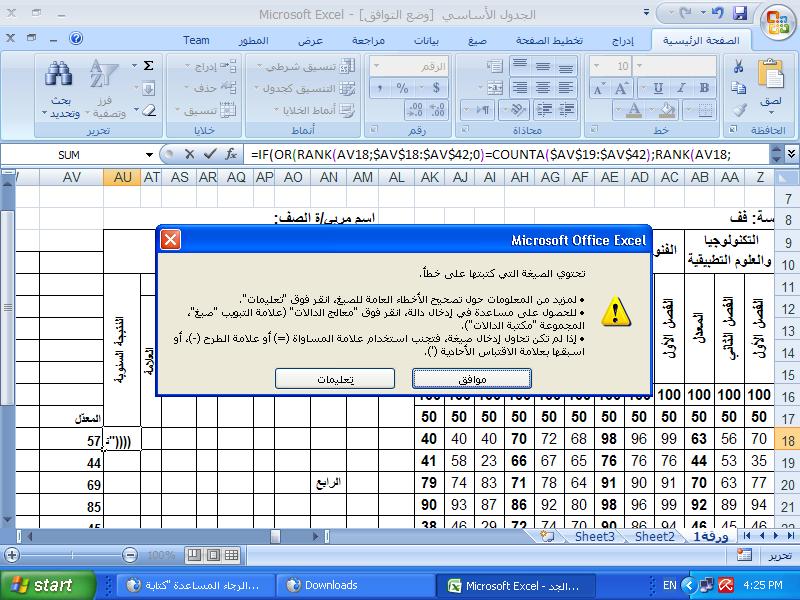Switch to Sheet2 worksheet tab
800x600 pixels.
(x=655, y=536)
